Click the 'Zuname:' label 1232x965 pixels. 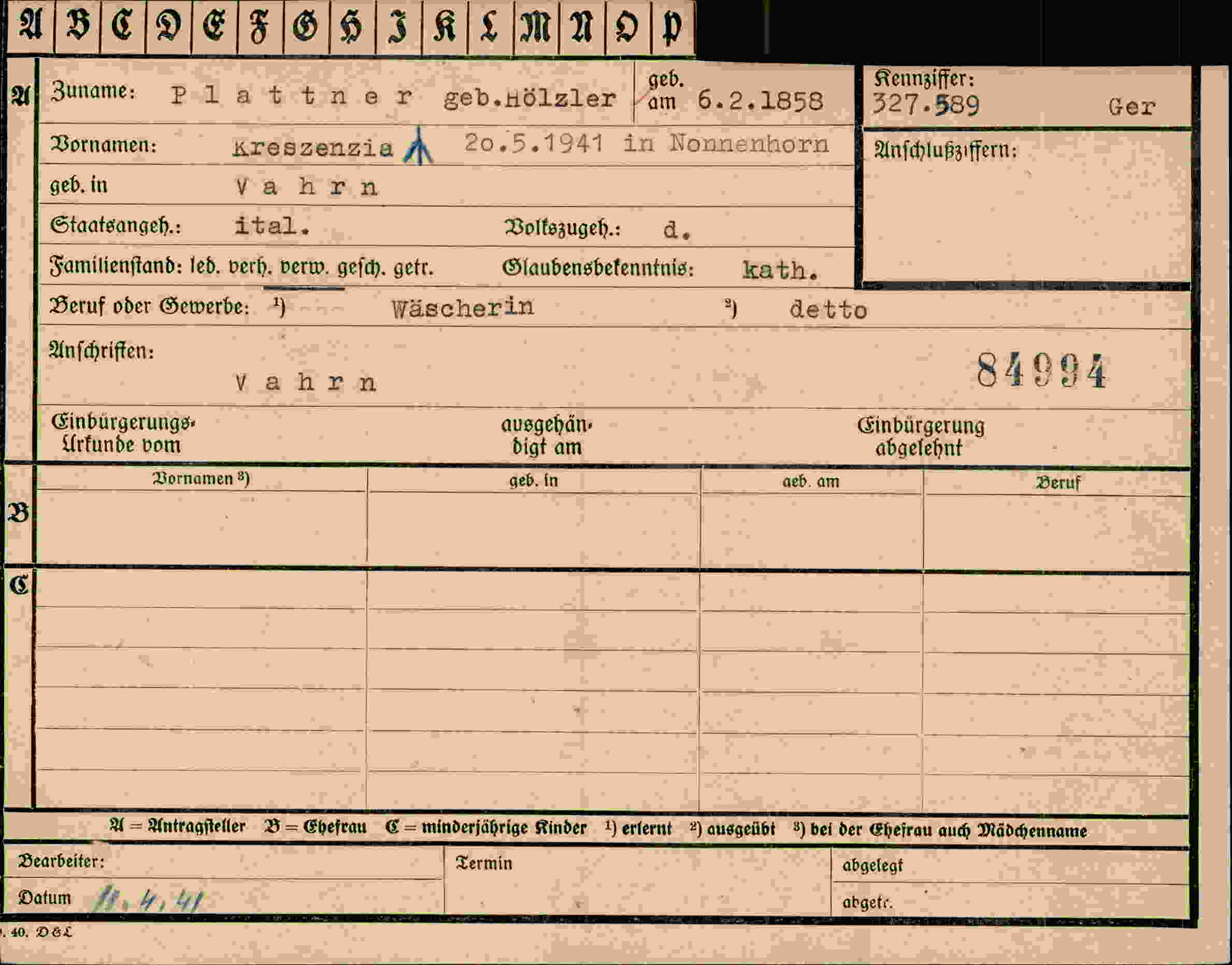[x=93, y=91]
